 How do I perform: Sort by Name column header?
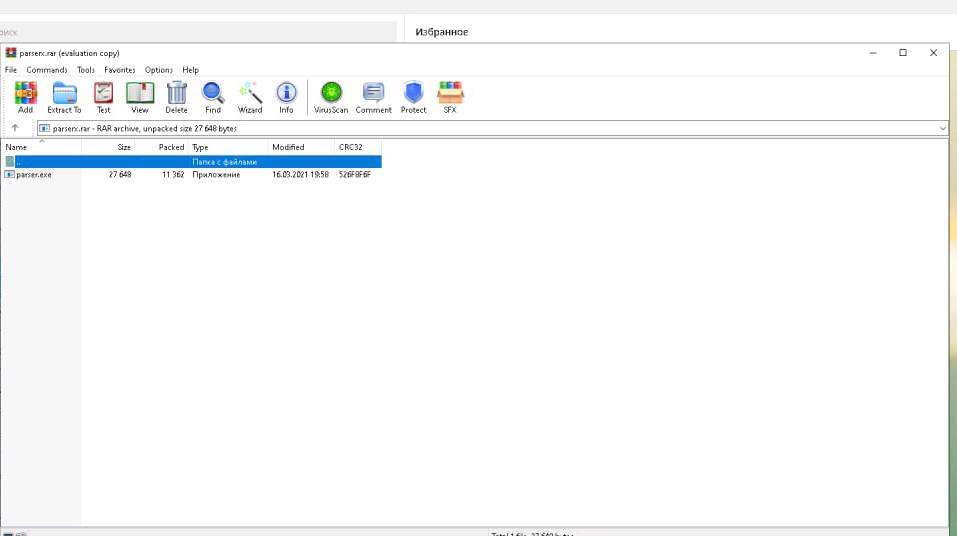(41, 147)
